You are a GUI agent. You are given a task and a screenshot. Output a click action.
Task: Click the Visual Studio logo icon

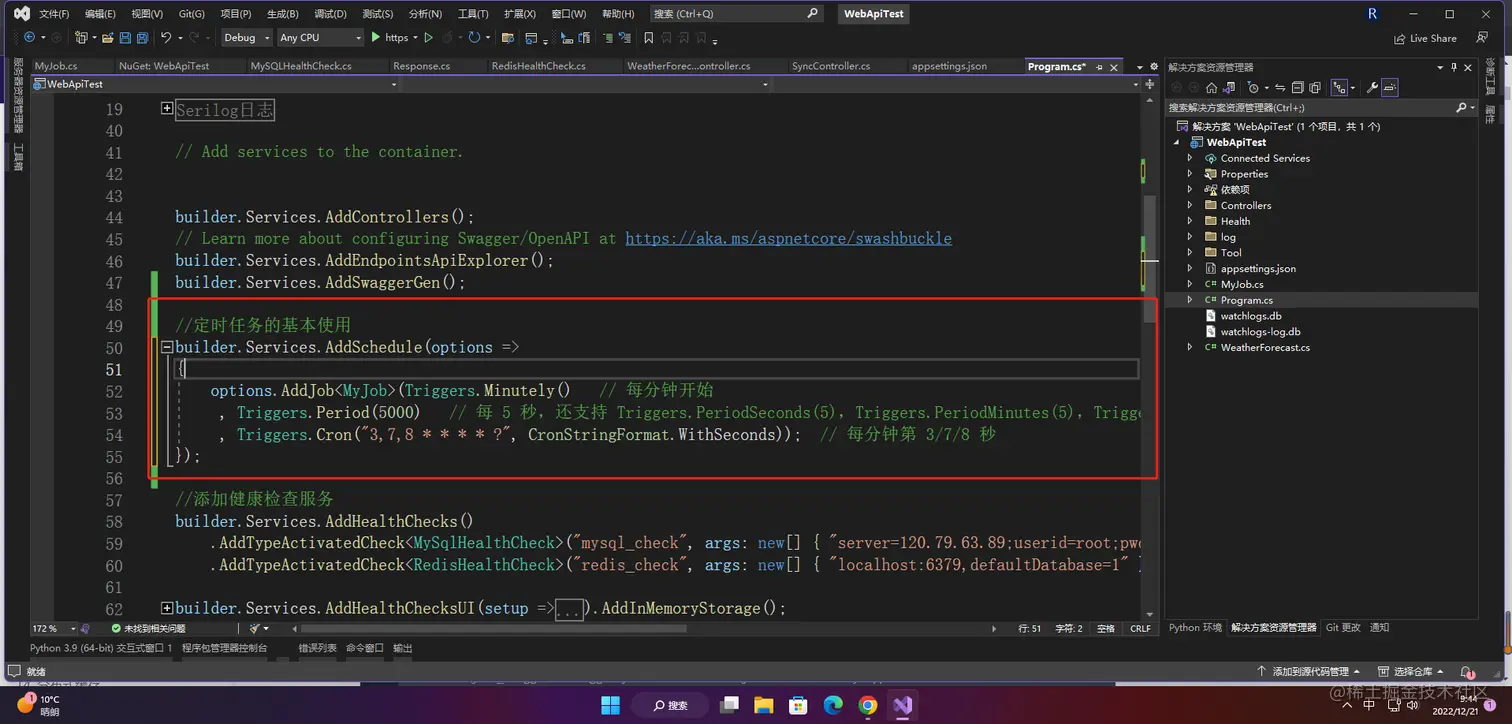[21, 14]
